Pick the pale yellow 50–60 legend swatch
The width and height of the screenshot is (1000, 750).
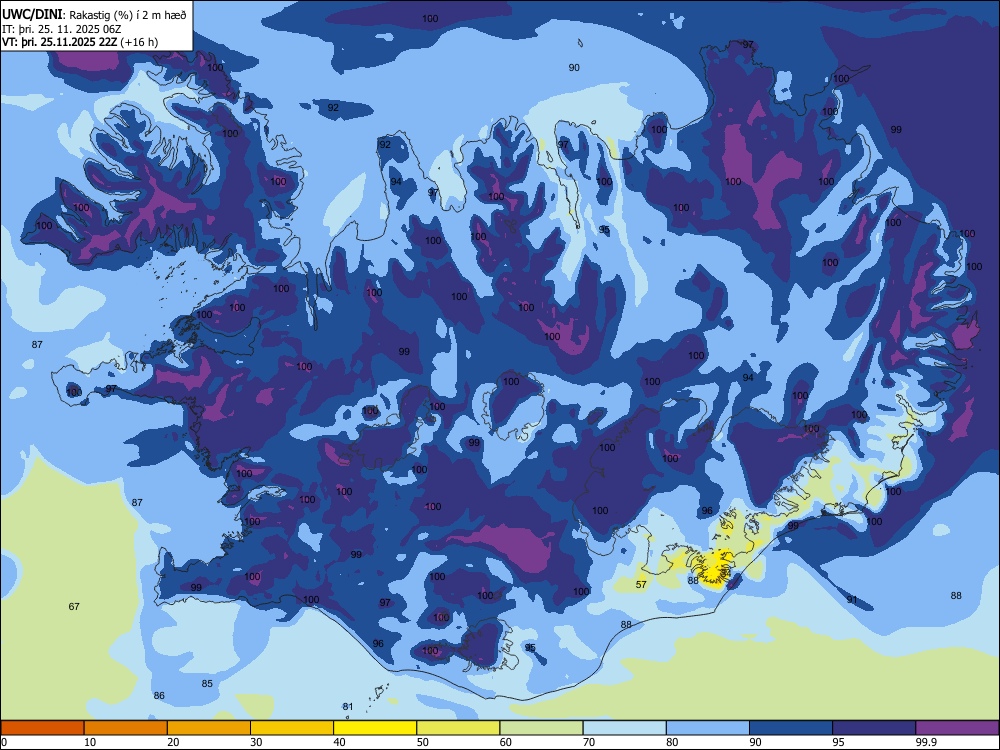point(458,728)
